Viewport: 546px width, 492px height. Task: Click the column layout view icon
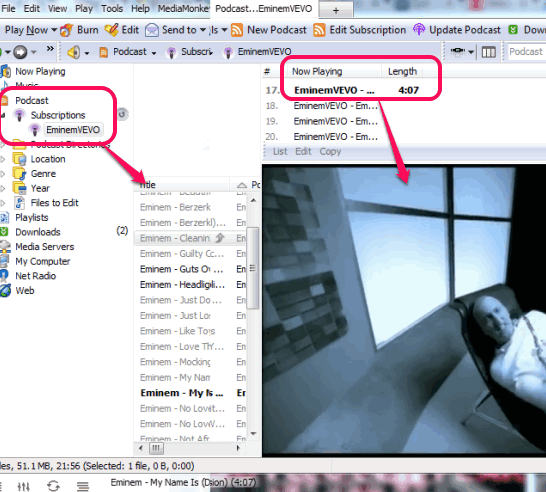point(489,52)
